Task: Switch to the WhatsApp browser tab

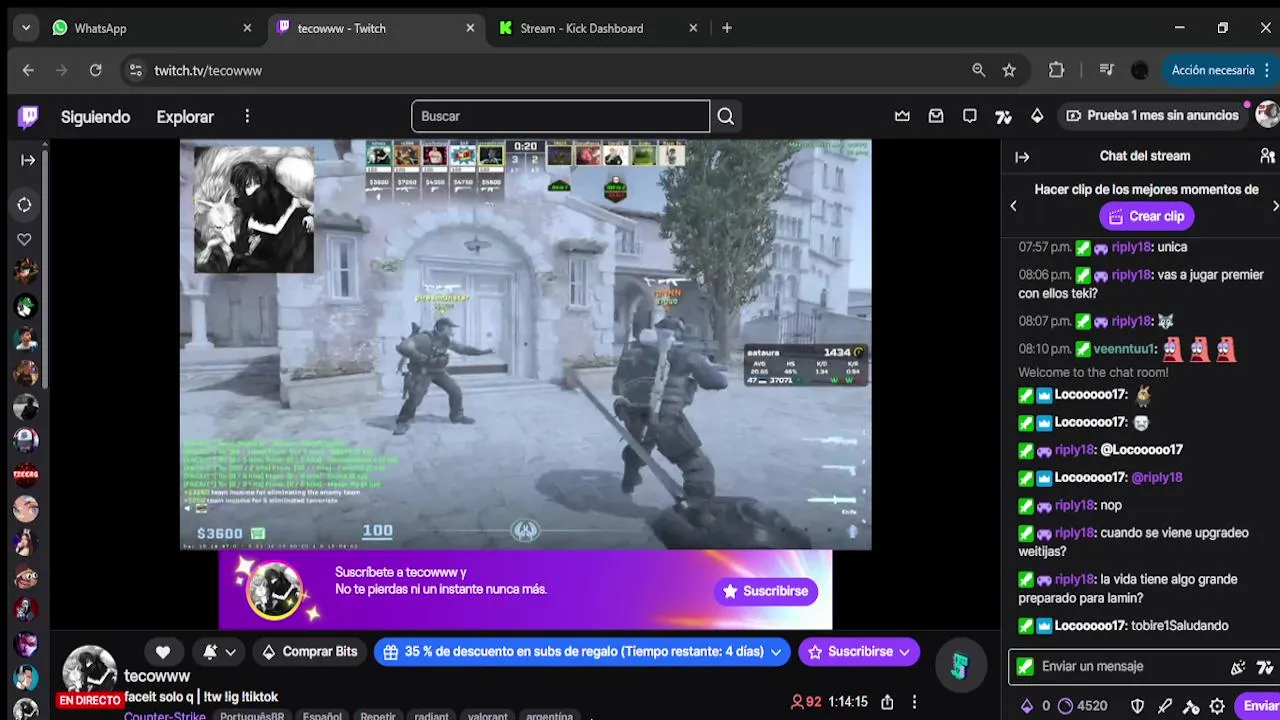Action: tap(153, 28)
